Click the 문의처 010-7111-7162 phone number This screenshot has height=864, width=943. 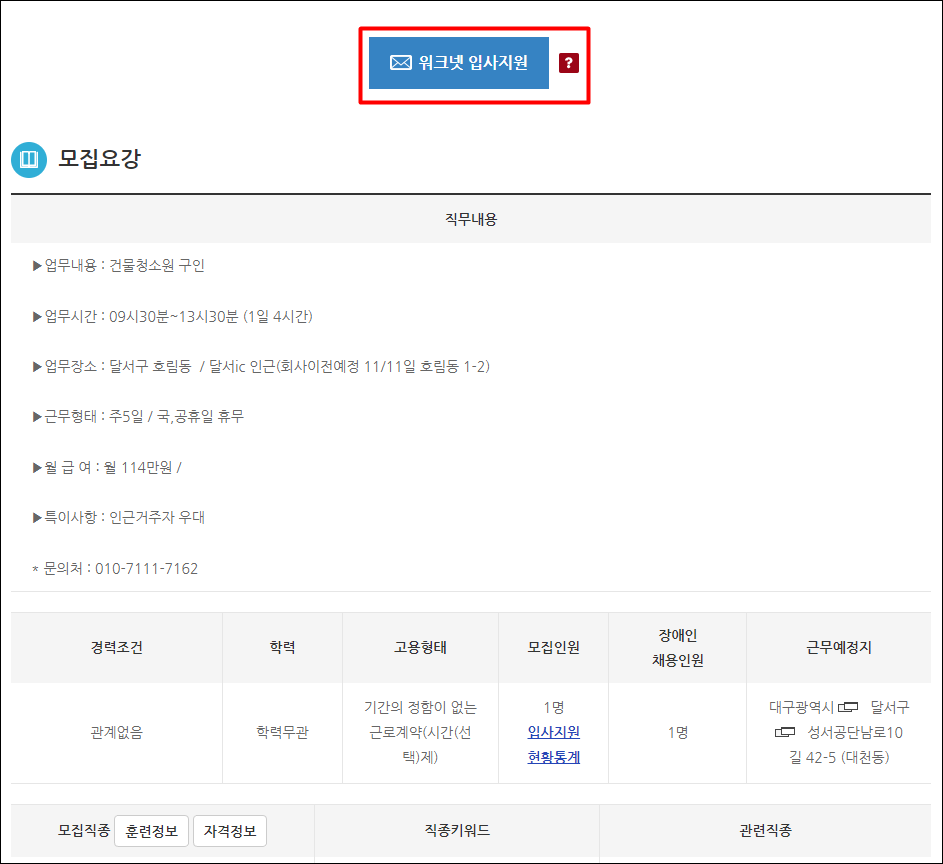click(146, 569)
